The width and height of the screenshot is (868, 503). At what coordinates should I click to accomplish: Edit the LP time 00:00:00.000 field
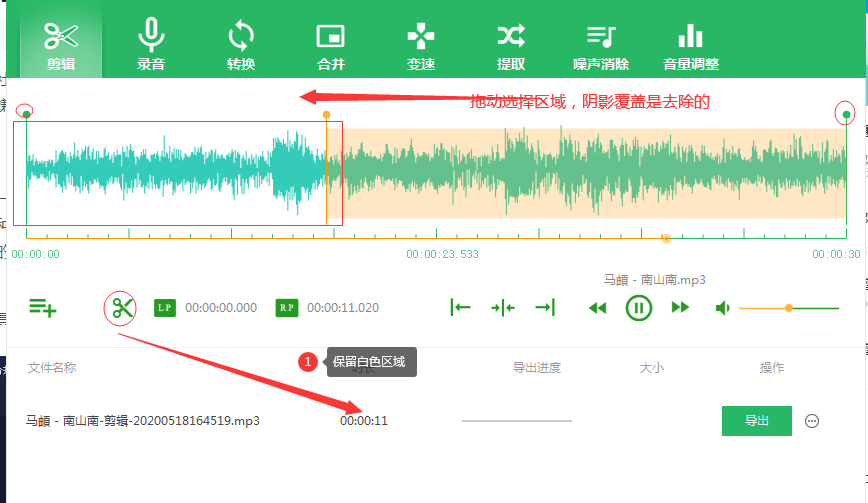point(221,308)
